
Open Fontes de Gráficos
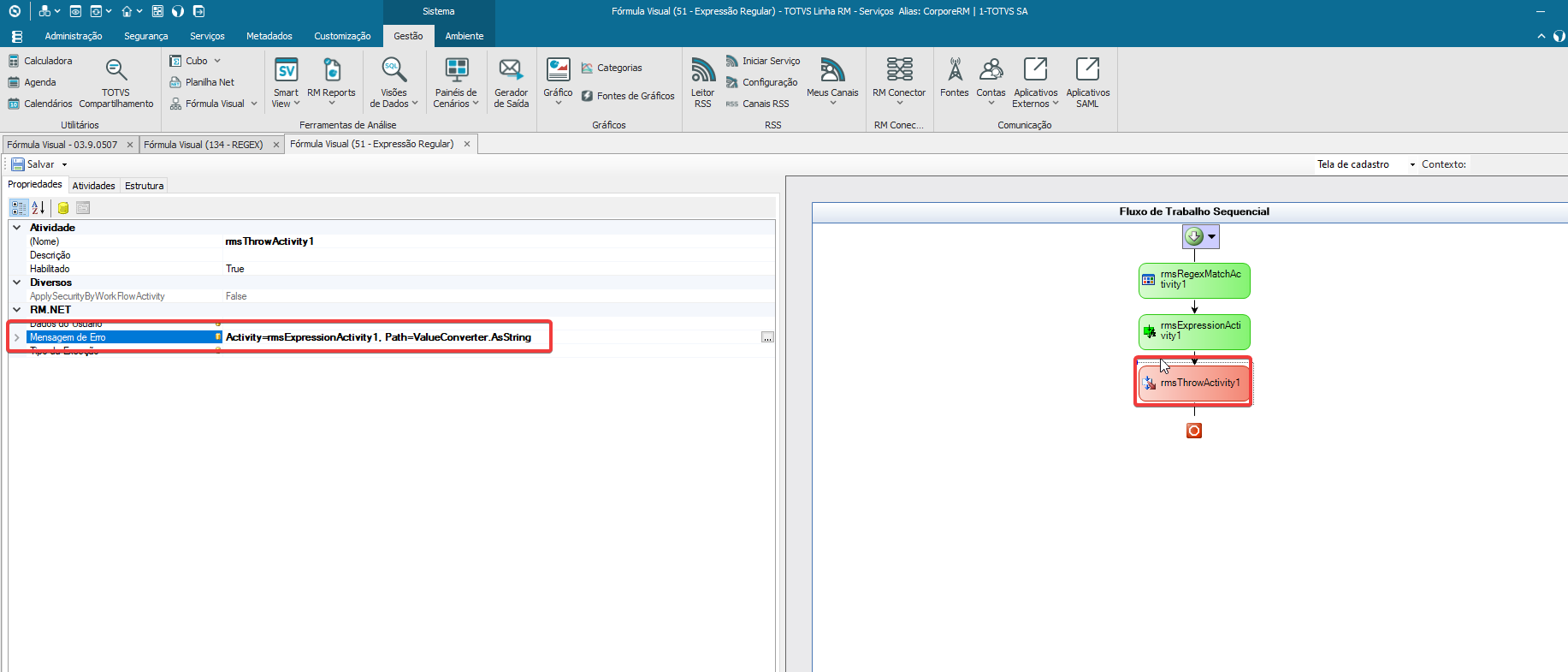click(628, 96)
